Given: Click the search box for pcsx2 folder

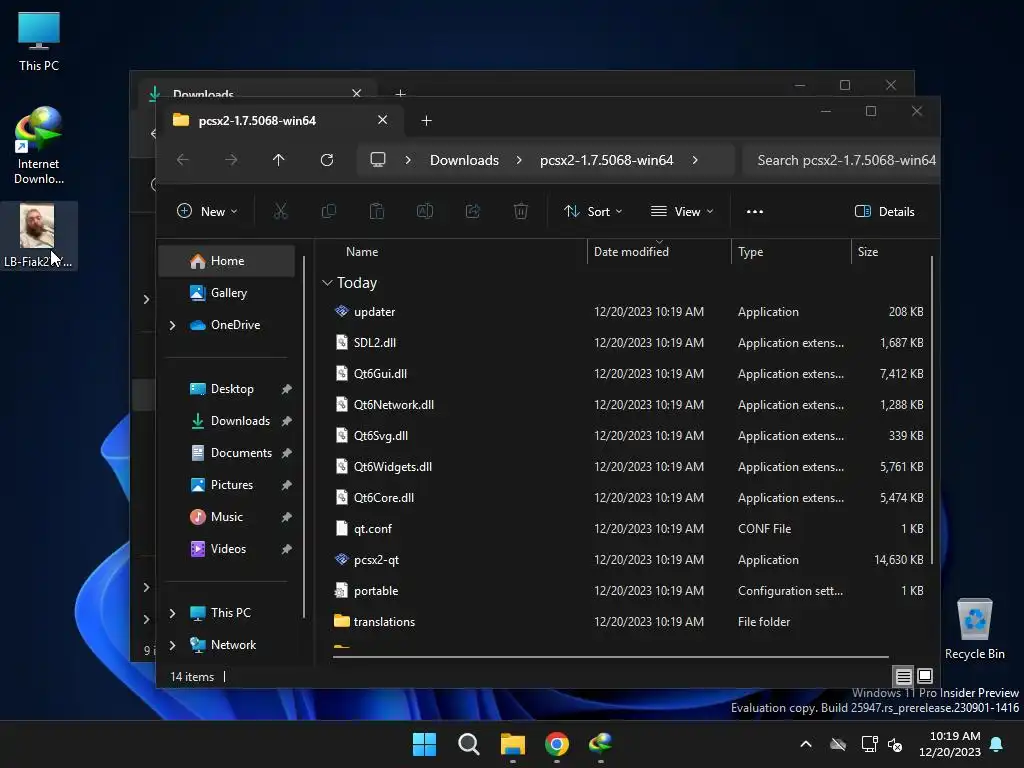Looking at the screenshot, I should pos(841,160).
